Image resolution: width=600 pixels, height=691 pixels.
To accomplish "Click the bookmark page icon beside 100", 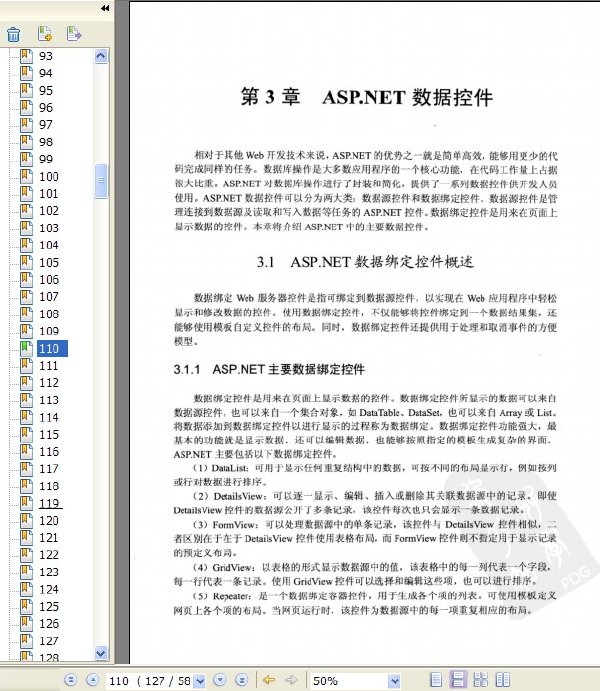I will [x=26, y=176].
